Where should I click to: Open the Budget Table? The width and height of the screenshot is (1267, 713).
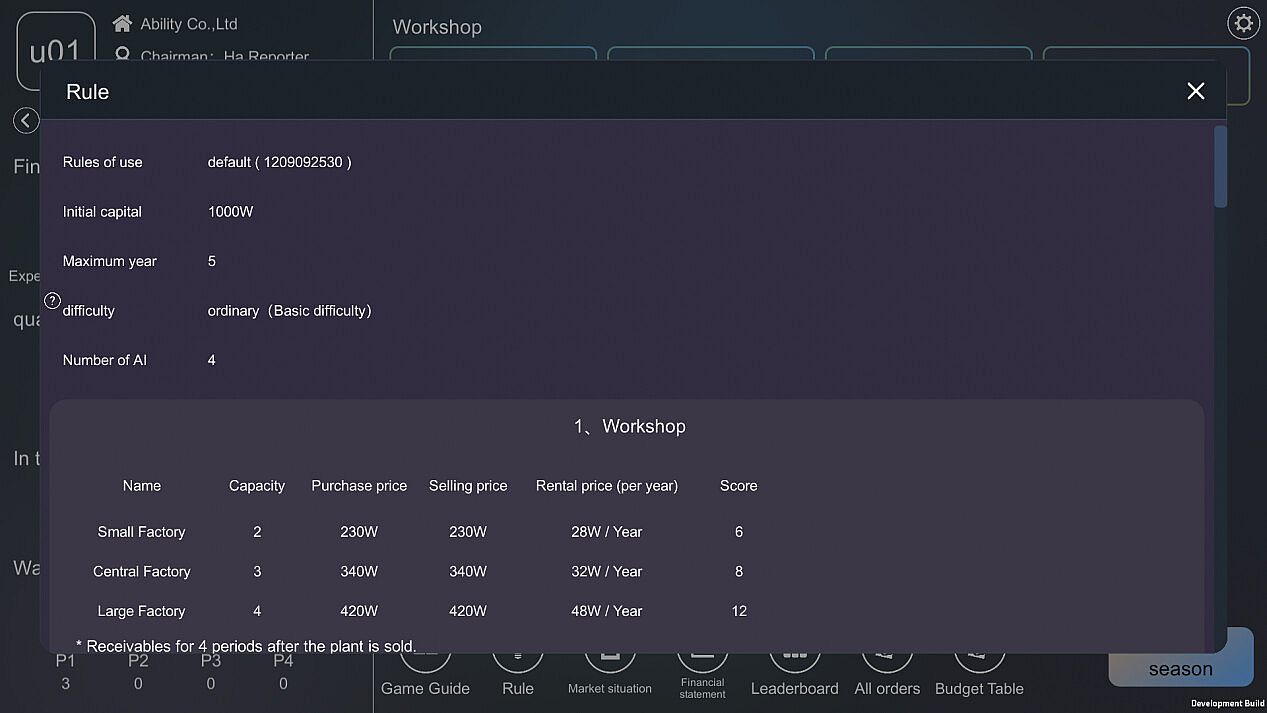coord(978,688)
